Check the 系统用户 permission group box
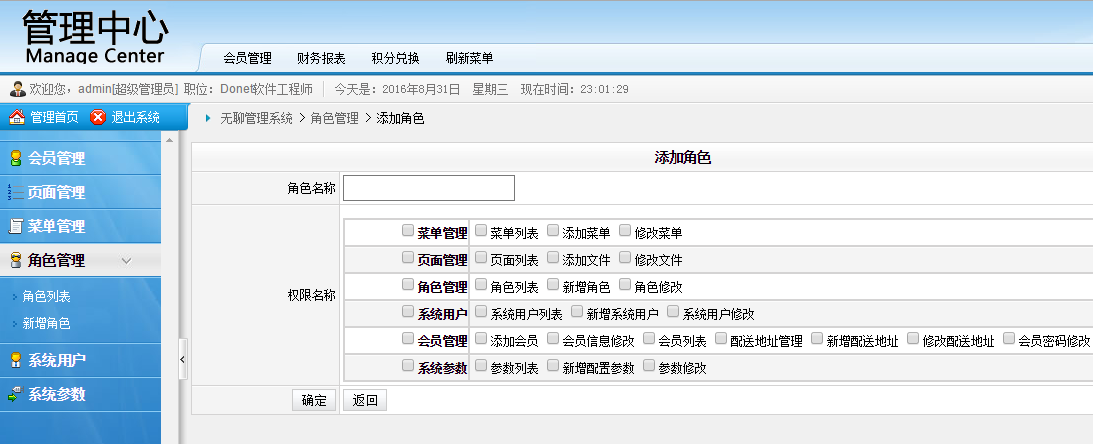This screenshot has width=1093, height=444. 408,311
